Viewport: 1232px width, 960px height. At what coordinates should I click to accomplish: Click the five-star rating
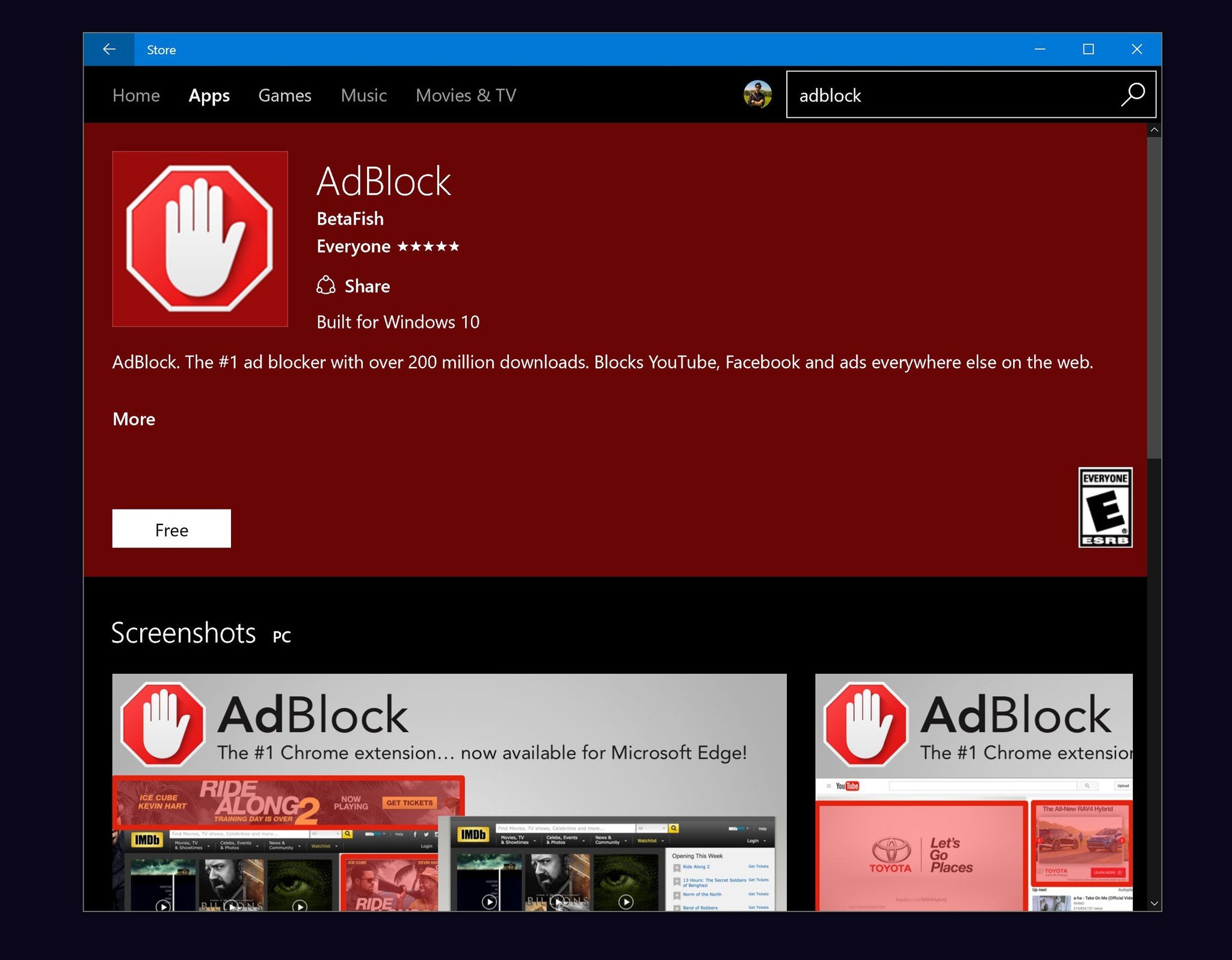click(428, 246)
